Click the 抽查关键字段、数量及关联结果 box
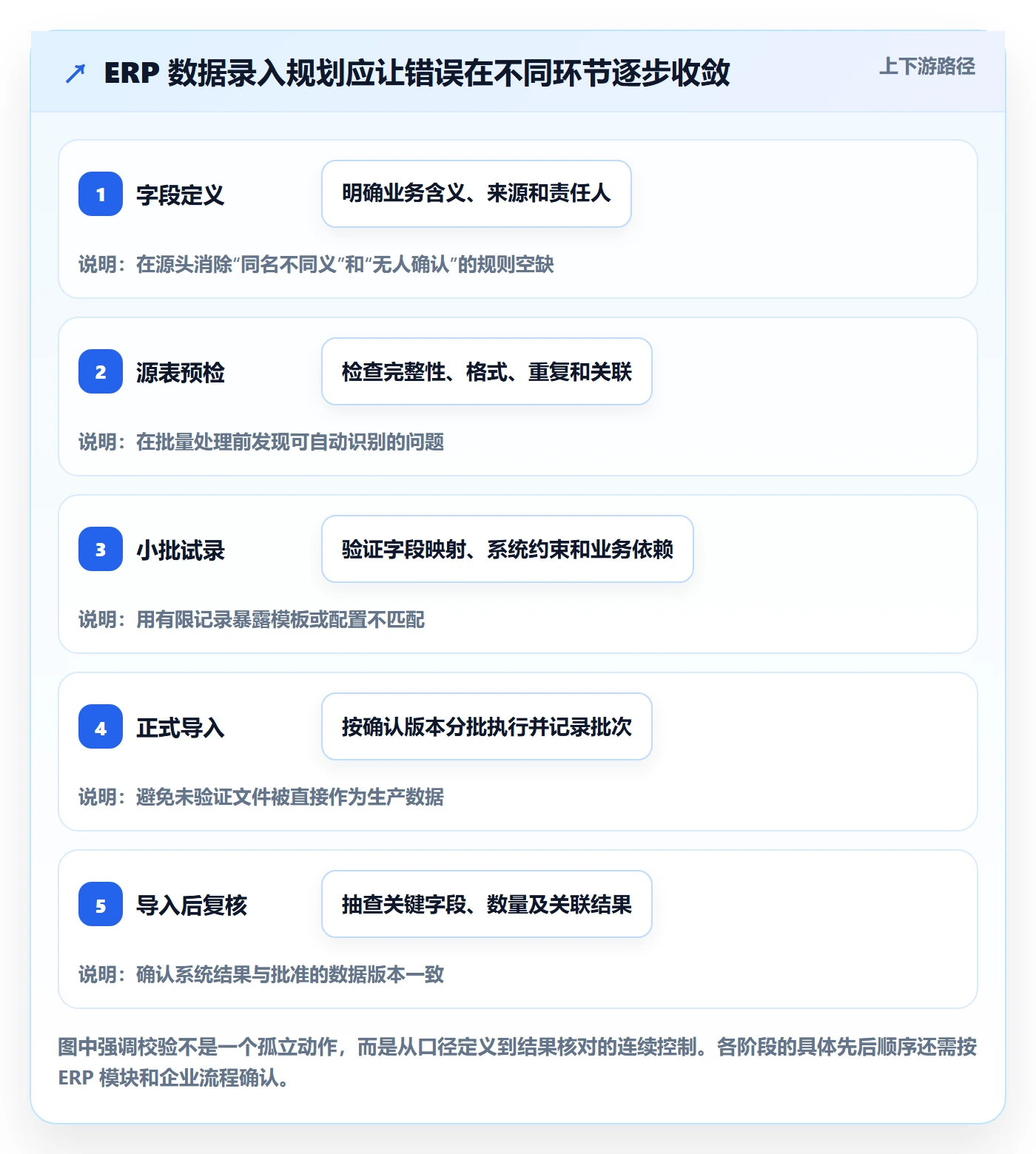 487,904
